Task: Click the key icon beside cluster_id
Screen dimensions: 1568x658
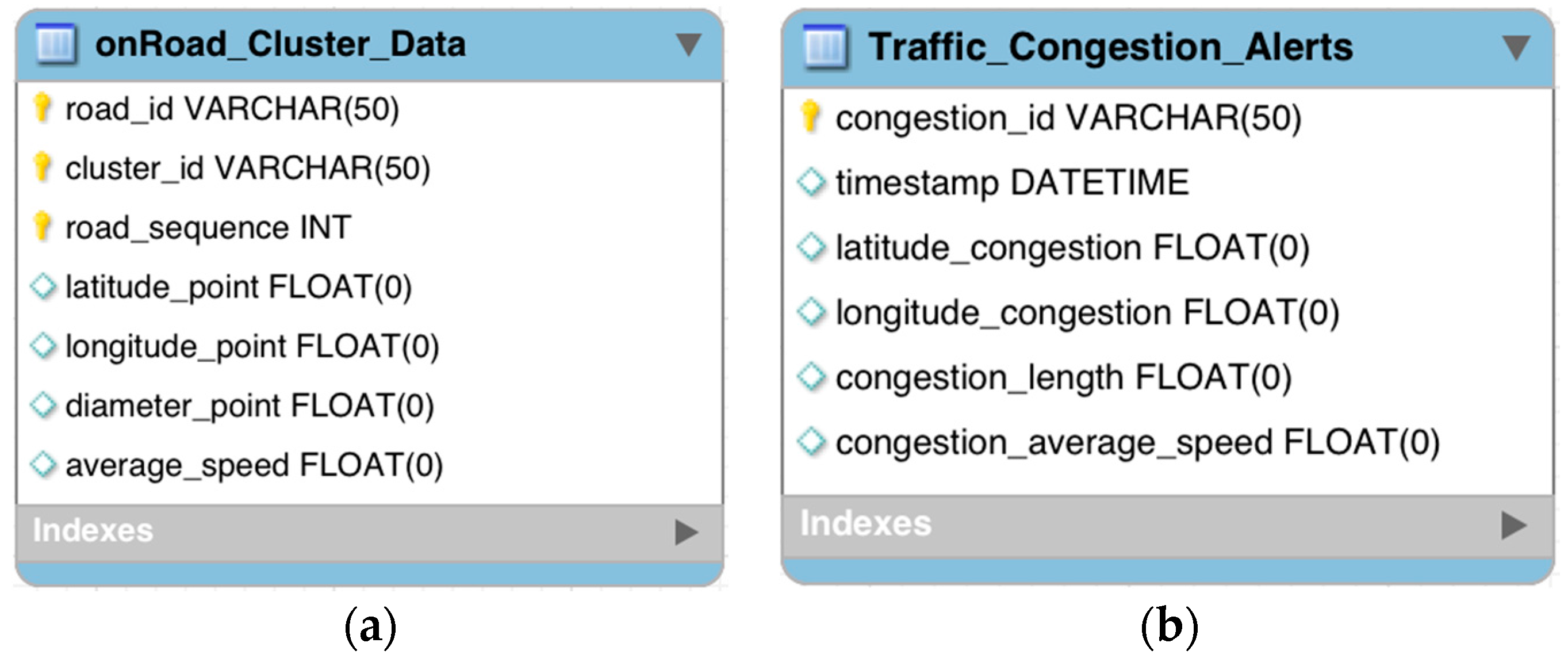Action: coord(42,167)
